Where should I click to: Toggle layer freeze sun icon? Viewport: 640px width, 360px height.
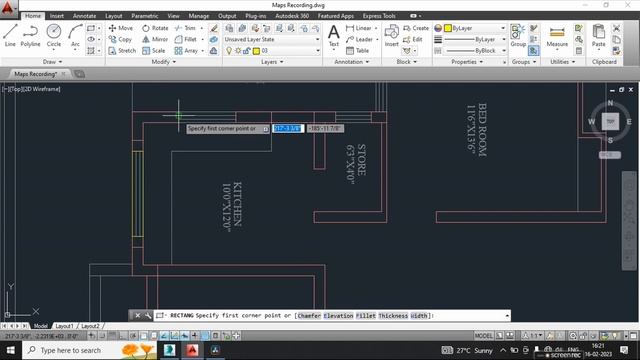pyautogui.click(x=238, y=51)
